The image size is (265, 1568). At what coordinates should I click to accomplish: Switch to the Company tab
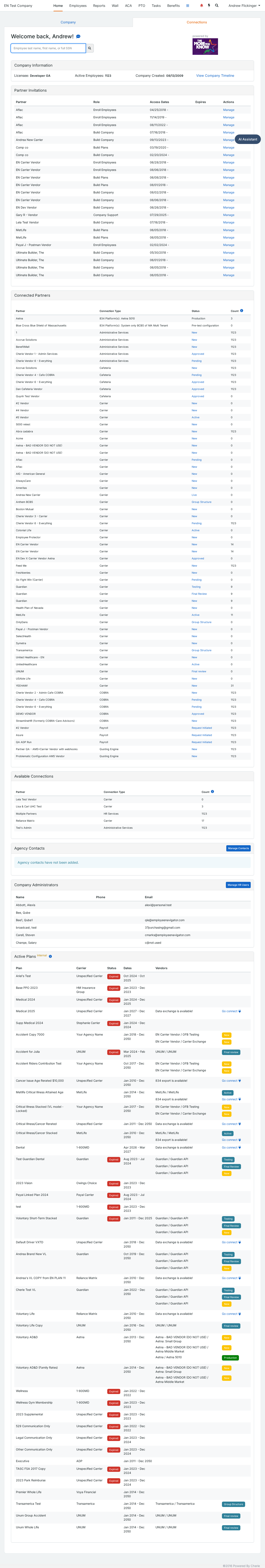click(x=68, y=22)
